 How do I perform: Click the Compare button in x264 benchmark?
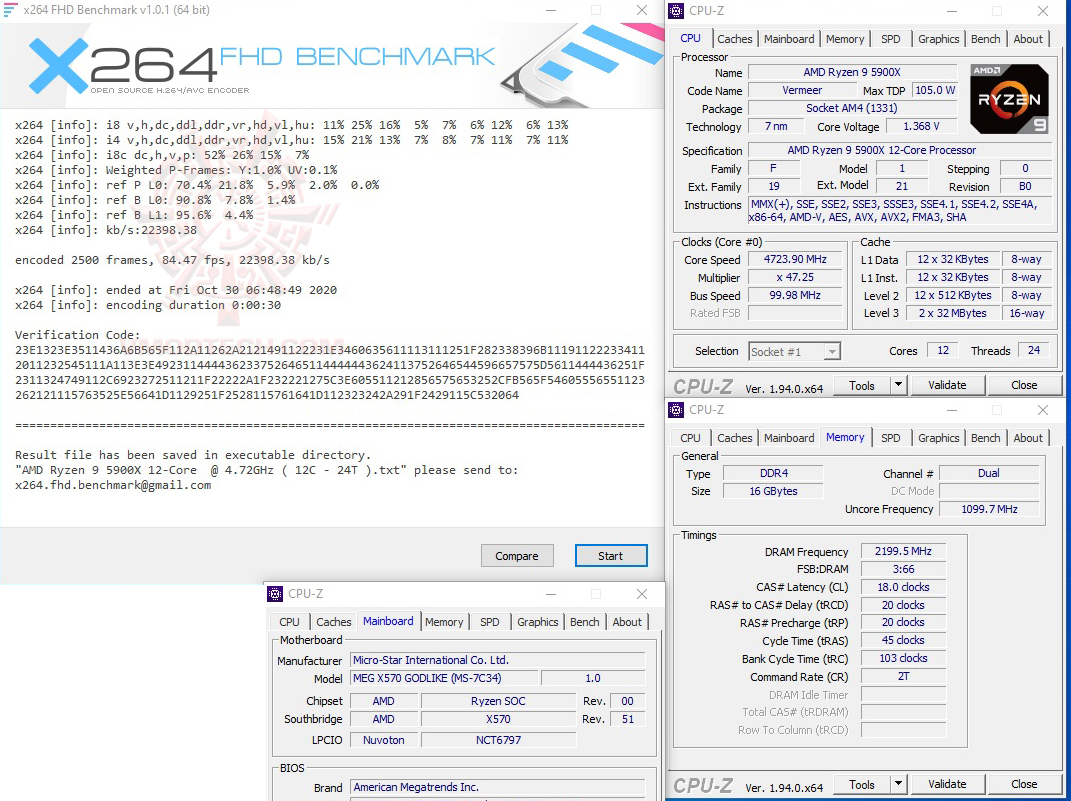pos(517,556)
